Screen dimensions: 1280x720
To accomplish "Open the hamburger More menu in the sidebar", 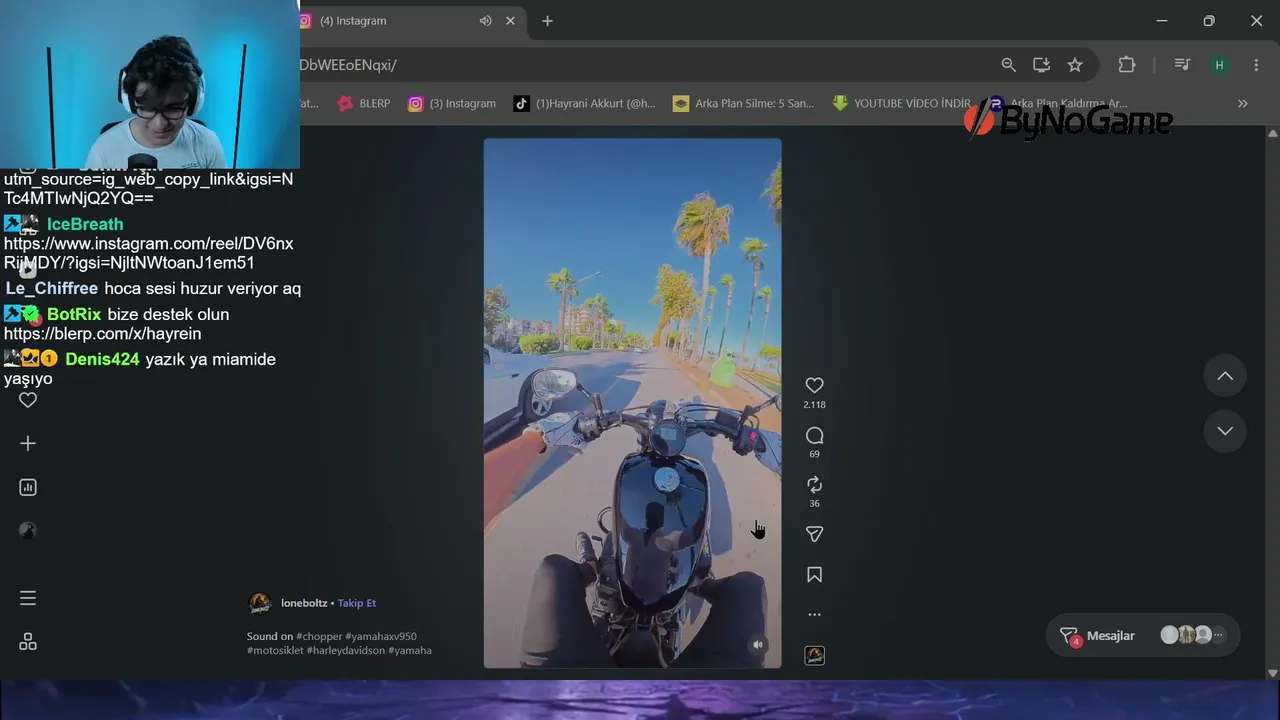I will click(28, 598).
